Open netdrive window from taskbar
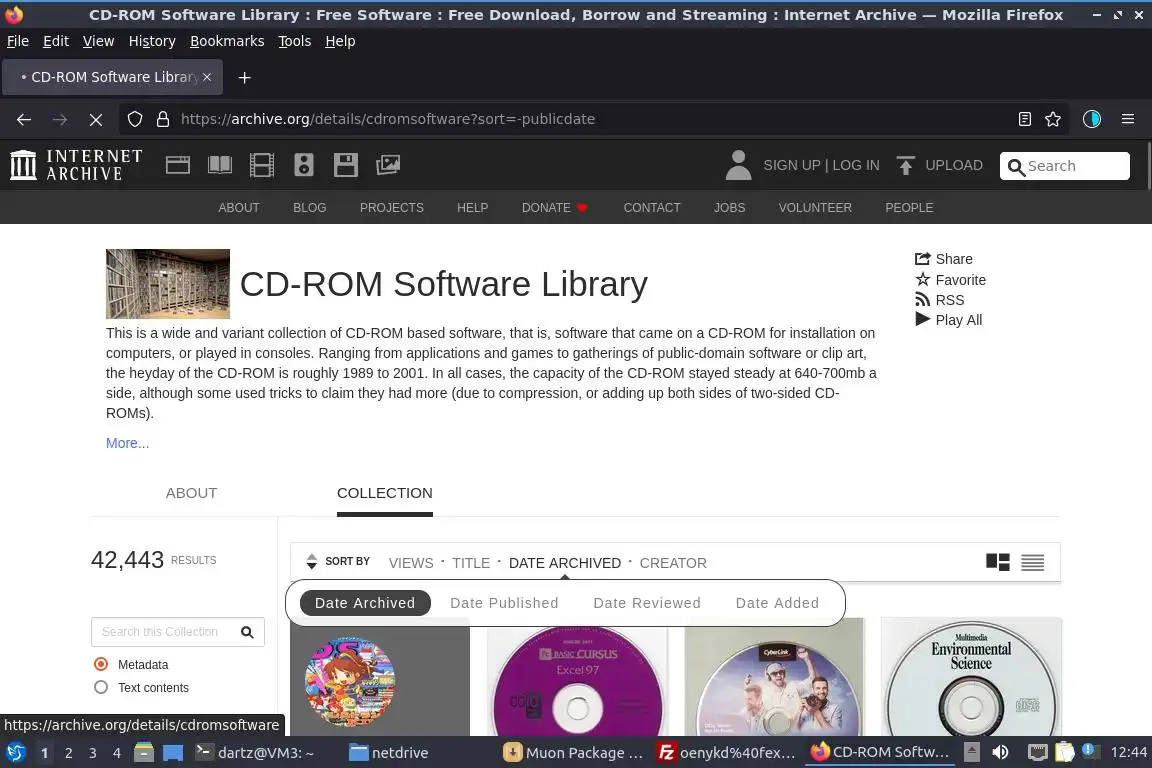This screenshot has width=1152, height=768. tap(389, 753)
